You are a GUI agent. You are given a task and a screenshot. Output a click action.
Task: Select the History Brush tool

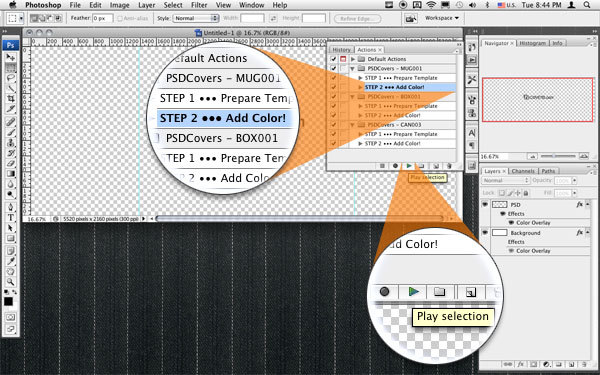tap(10, 153)
